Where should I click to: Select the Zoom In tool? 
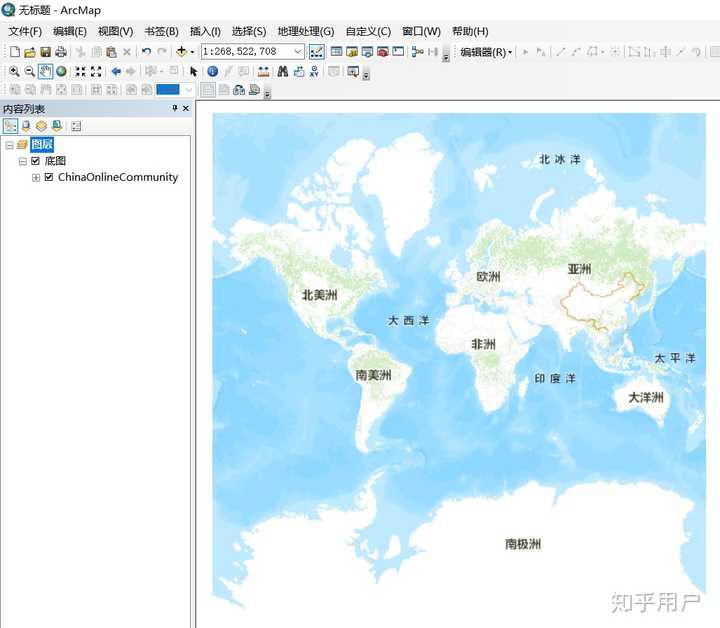click(14, 72)
